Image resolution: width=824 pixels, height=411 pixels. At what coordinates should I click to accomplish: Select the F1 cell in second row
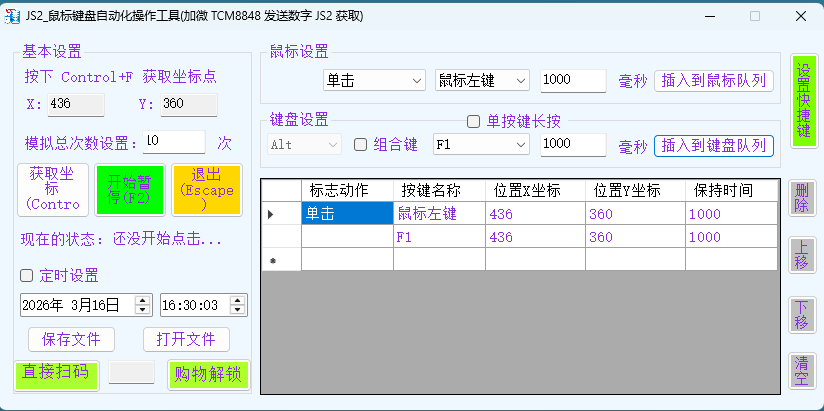[439, 237]
